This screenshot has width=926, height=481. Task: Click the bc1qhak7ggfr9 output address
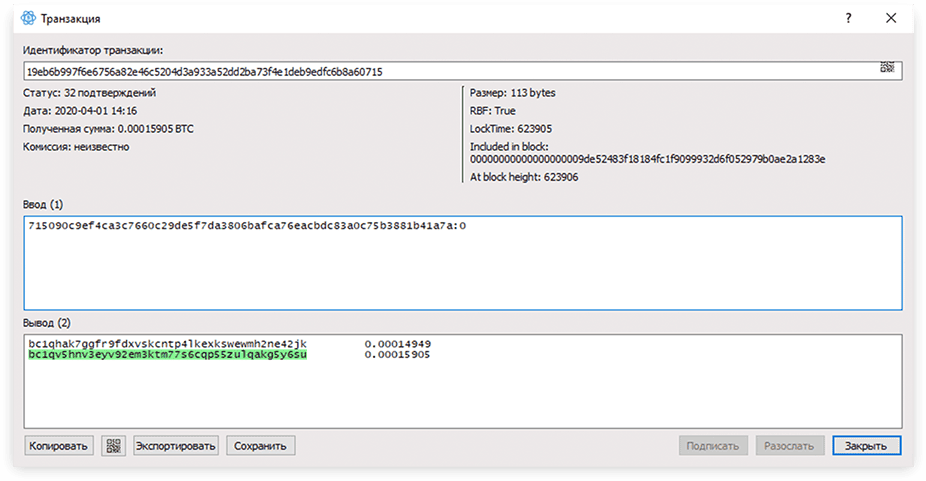click(167, 344)
